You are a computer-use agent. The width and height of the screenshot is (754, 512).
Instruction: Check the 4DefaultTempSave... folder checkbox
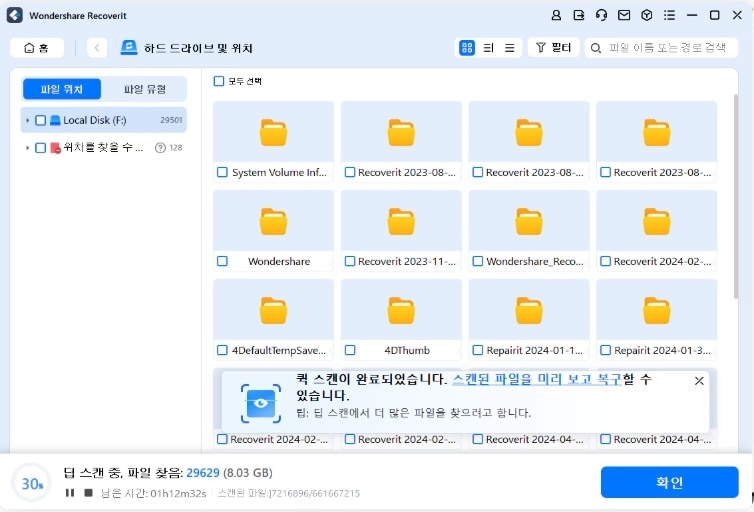tap(222, 350)
